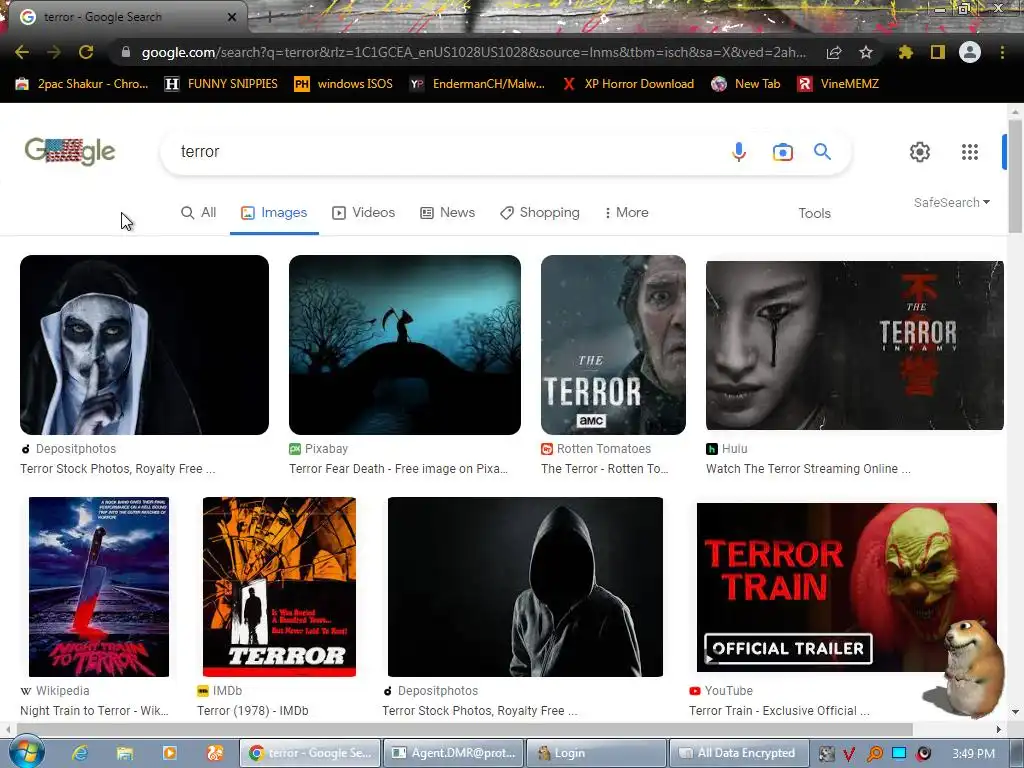Click the orange magnifier tray icon
This screenshot has width=1024, height=768.
[874, 754]
